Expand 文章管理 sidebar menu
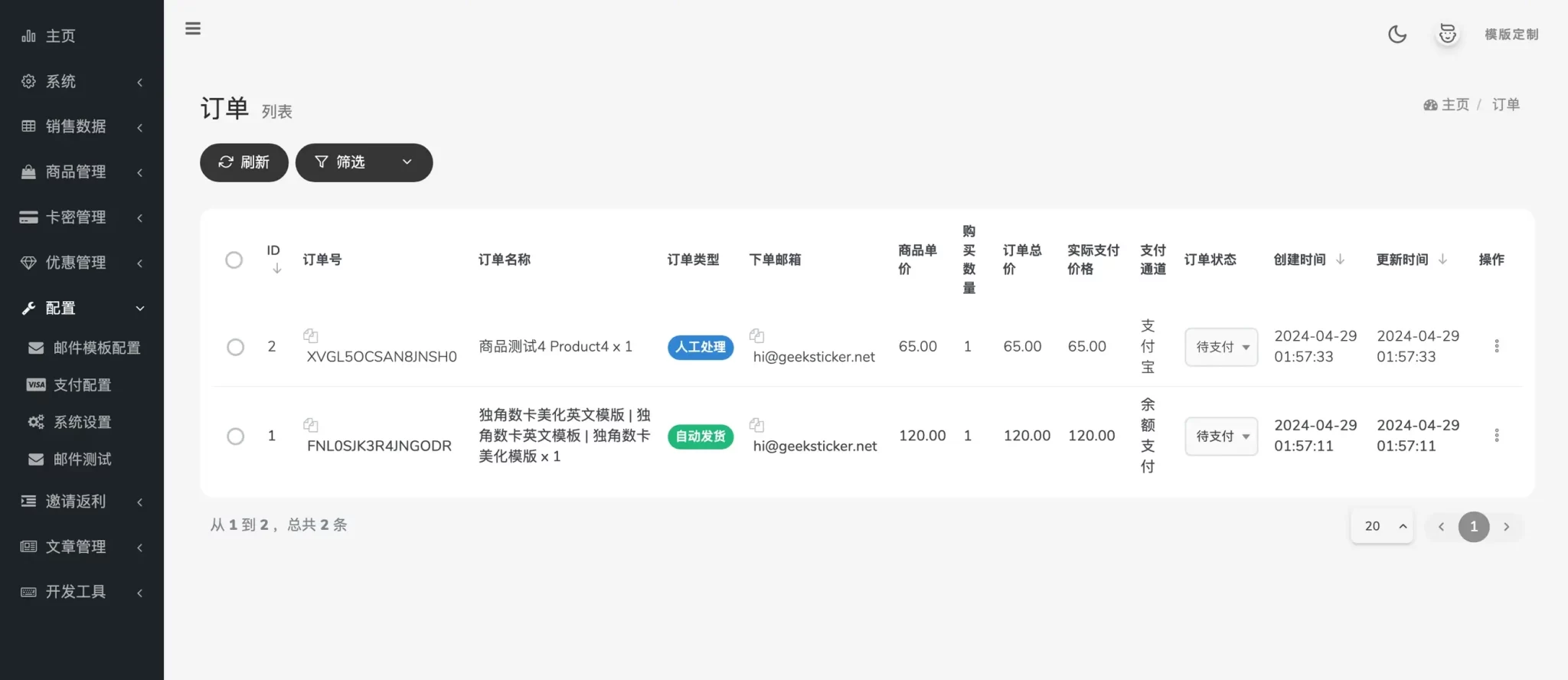The width and height of the screenshot is (1568, 680). pos(82,547)
